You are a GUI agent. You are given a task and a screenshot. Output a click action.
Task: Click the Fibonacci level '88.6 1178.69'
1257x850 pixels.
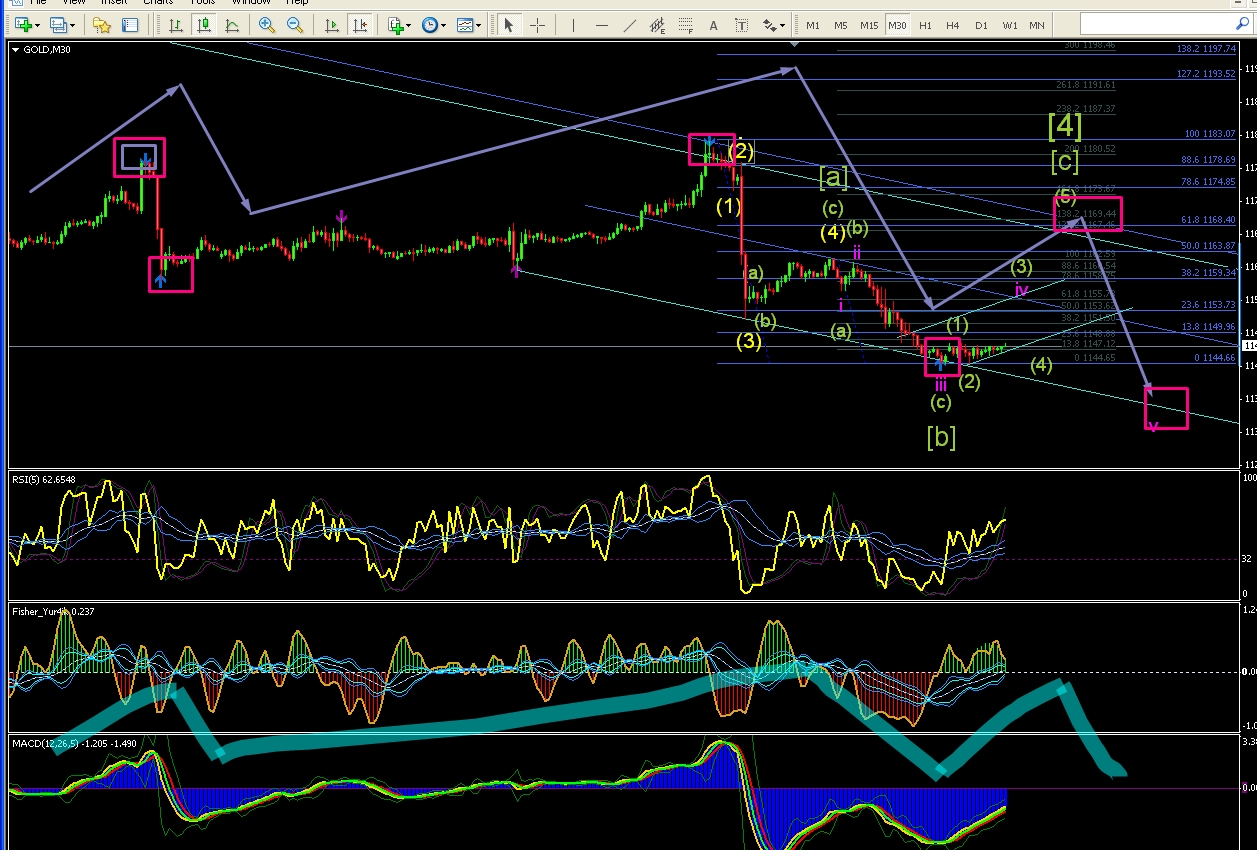click(x=1208, y=159)
